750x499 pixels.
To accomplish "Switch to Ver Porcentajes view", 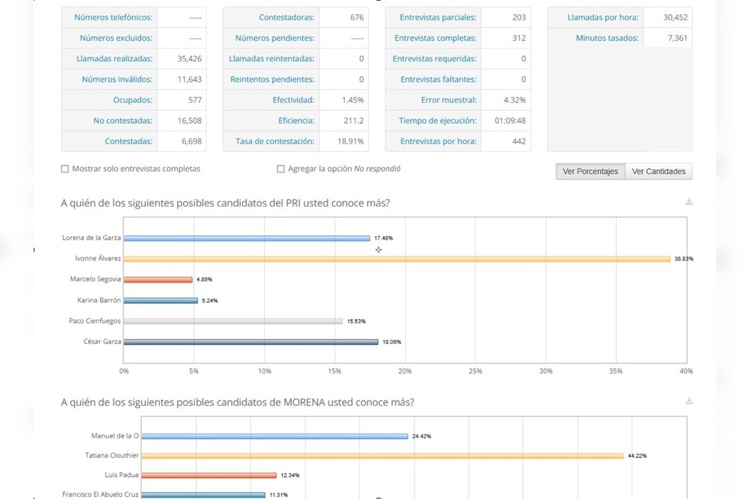I will (x=590, y=172).
